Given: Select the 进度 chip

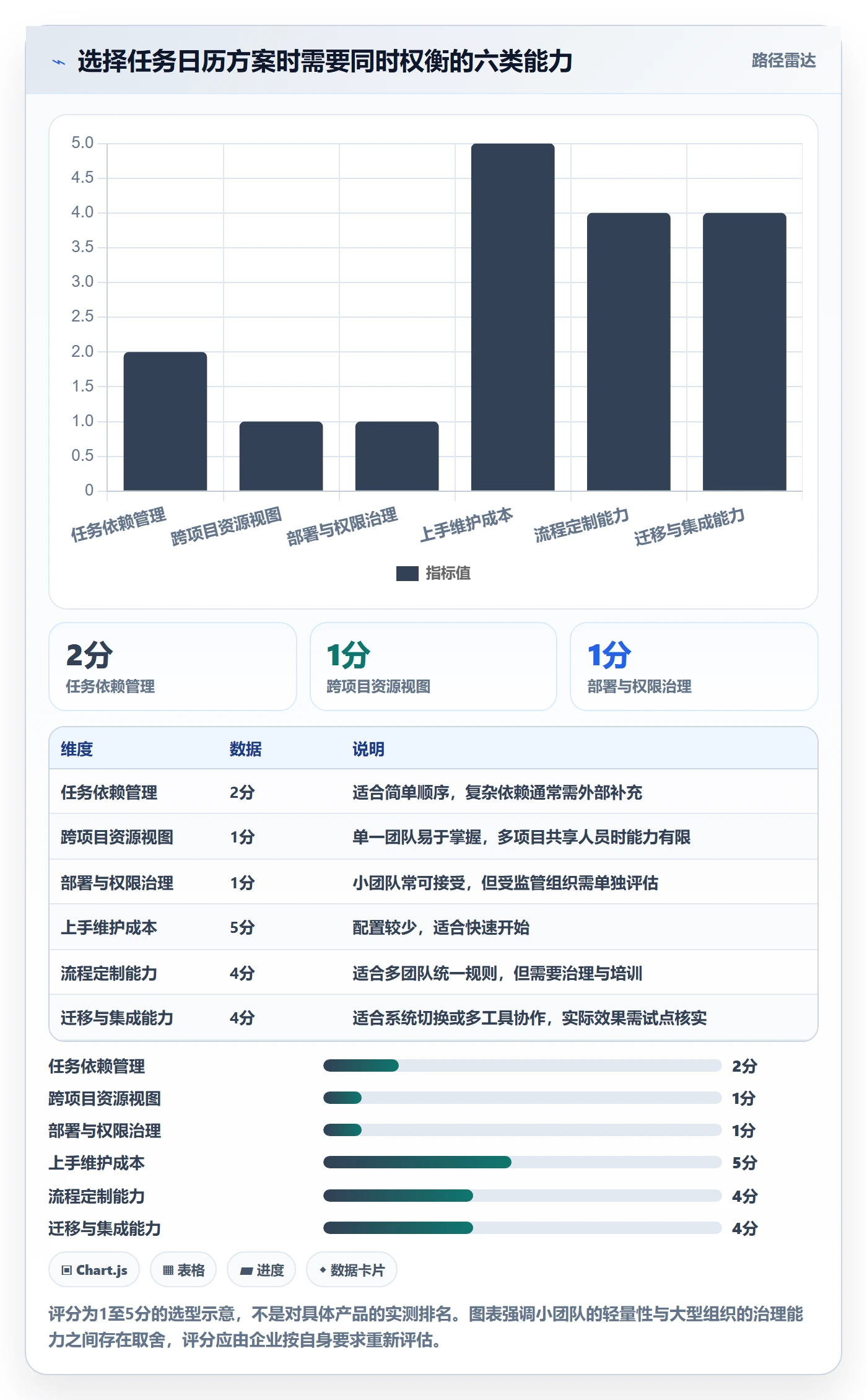Looking at the screenshot, I should [x=261, y=1270].
